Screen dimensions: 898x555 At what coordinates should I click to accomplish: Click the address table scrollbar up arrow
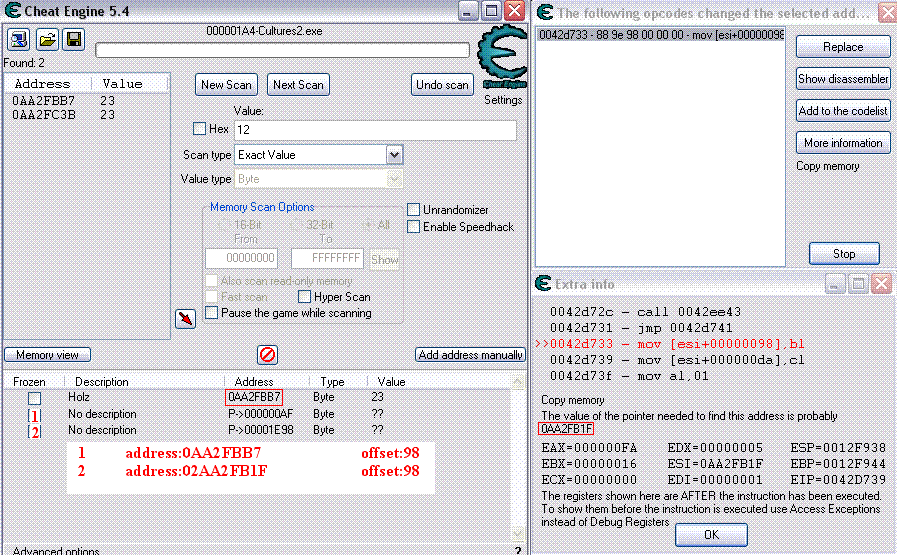click(x=518, y=382)
